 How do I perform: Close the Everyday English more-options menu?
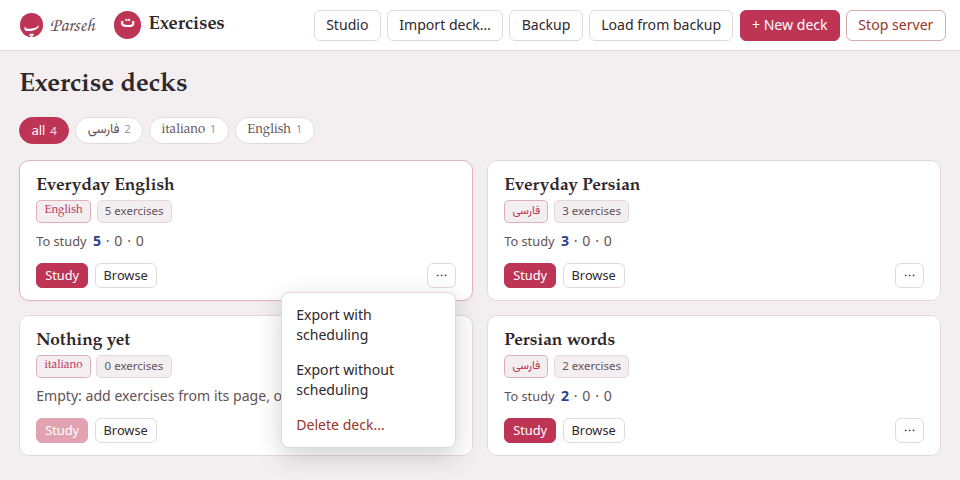coord(441,276)
